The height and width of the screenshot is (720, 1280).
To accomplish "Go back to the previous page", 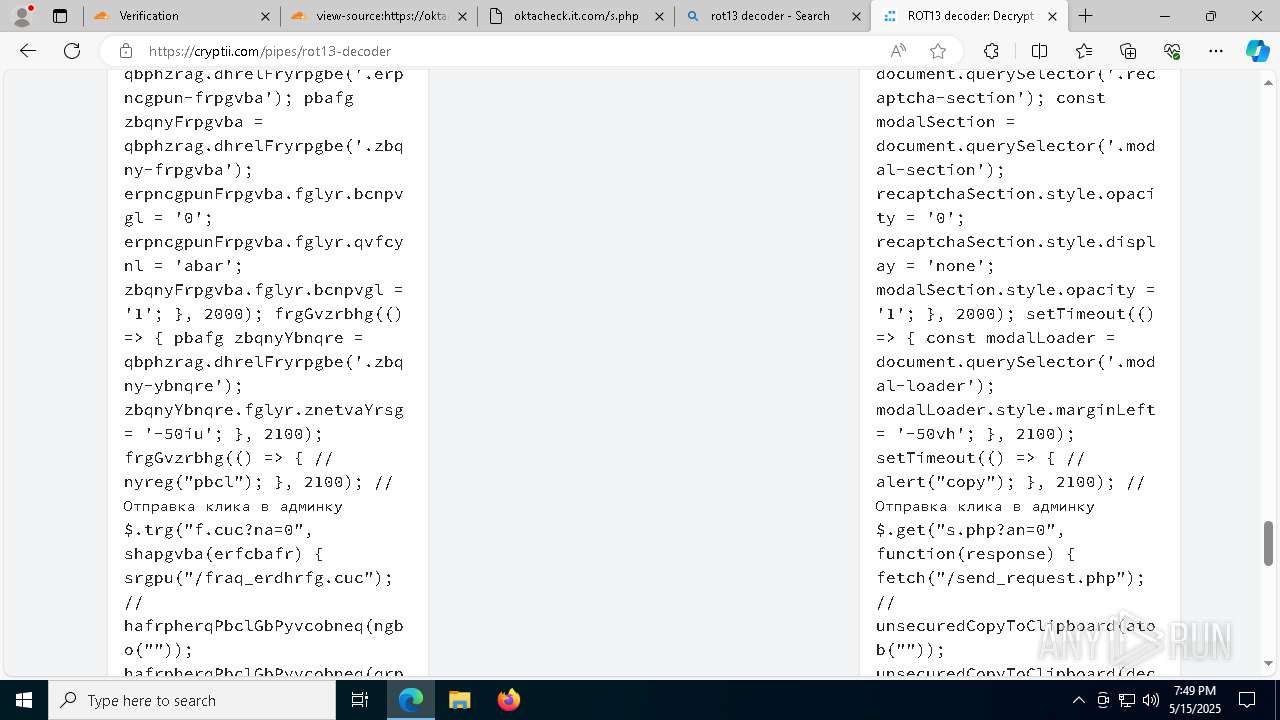I will coord(28,51).
